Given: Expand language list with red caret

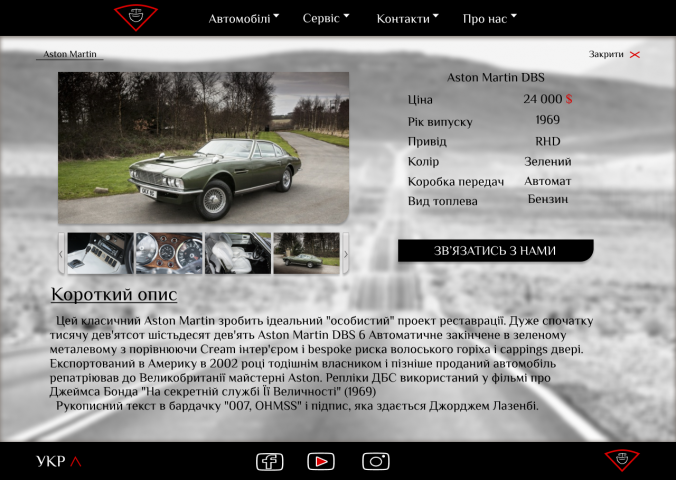Looking at the screenshot, I should (76, 461).
